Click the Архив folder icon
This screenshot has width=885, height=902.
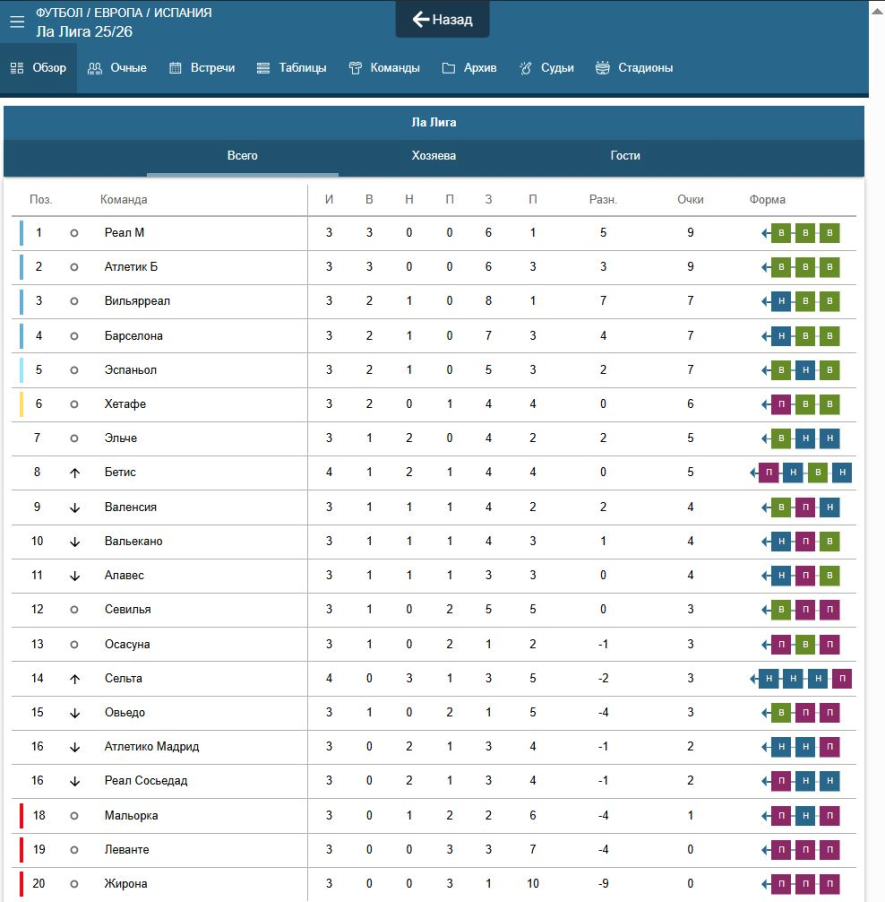click(448, 68)
